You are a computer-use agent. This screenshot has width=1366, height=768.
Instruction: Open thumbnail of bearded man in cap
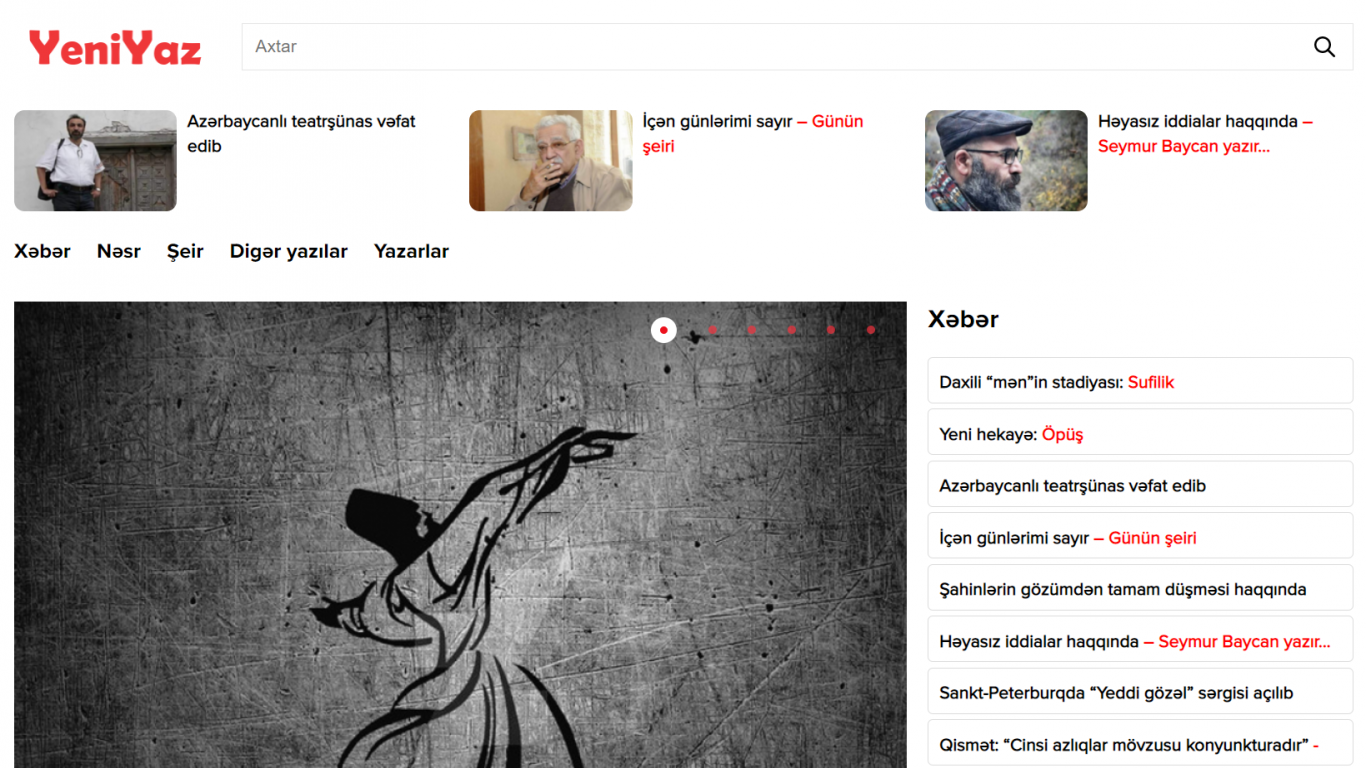(x=1006, y=160)
